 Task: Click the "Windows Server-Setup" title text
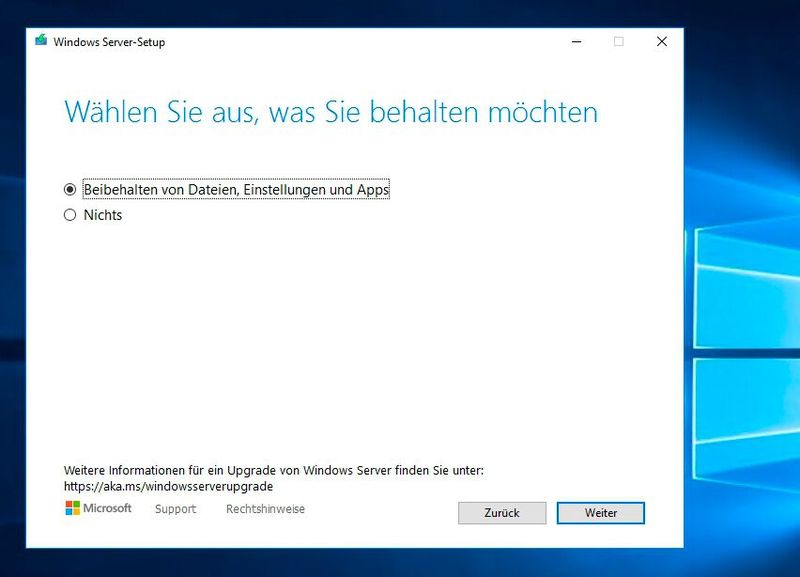tap(110, 43)
